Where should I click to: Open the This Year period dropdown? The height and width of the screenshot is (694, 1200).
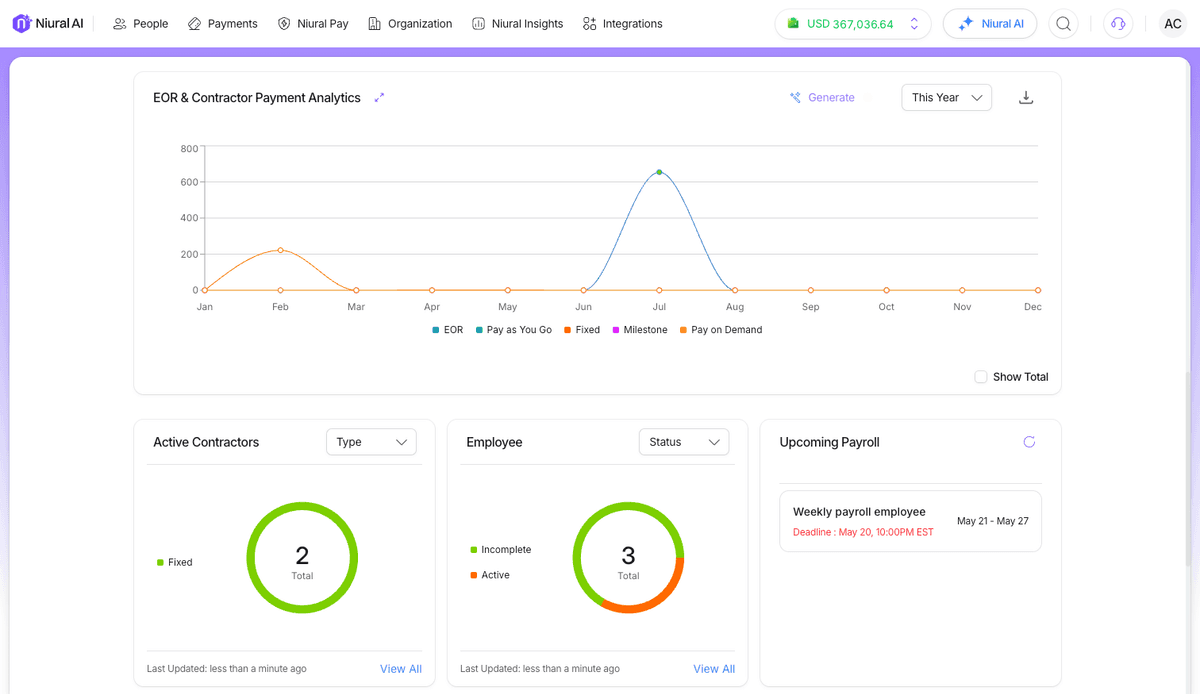point(946,98)
